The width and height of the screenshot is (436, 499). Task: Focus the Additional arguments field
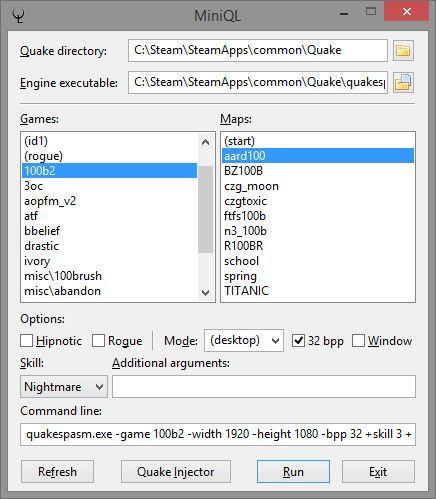pos(264,387)
